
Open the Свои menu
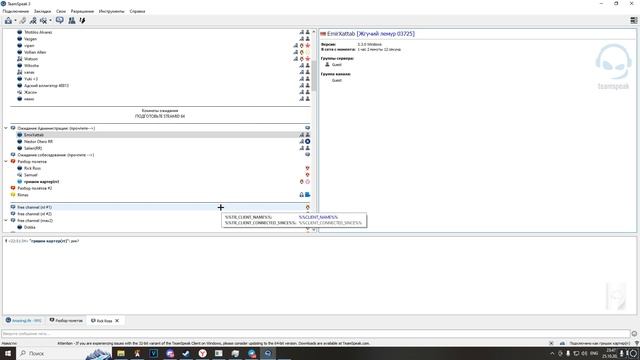pyautogui.click(x=61, y=11)
